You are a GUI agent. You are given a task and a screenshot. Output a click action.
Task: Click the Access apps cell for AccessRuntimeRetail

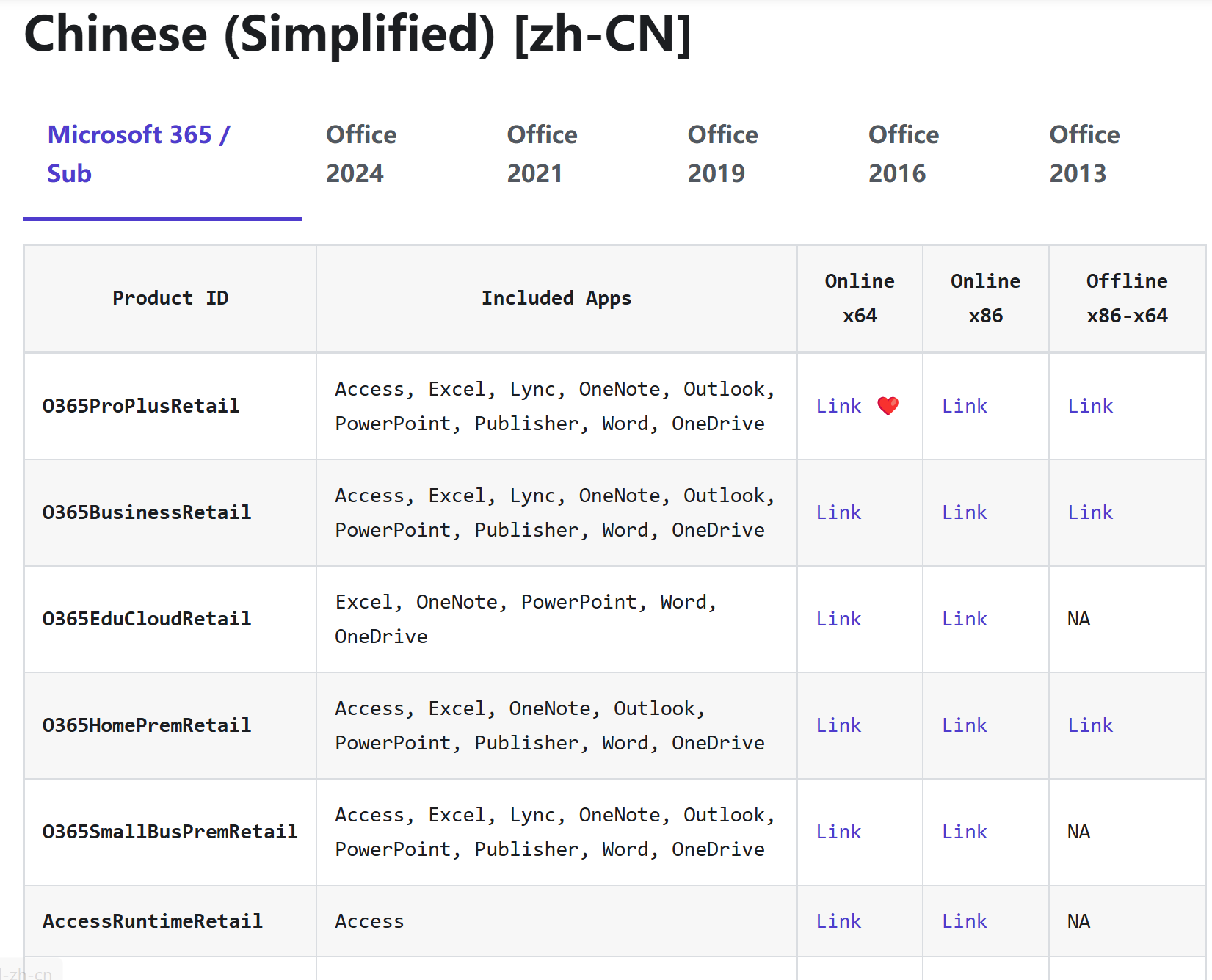pyautogui.click(x=556, y=921)
